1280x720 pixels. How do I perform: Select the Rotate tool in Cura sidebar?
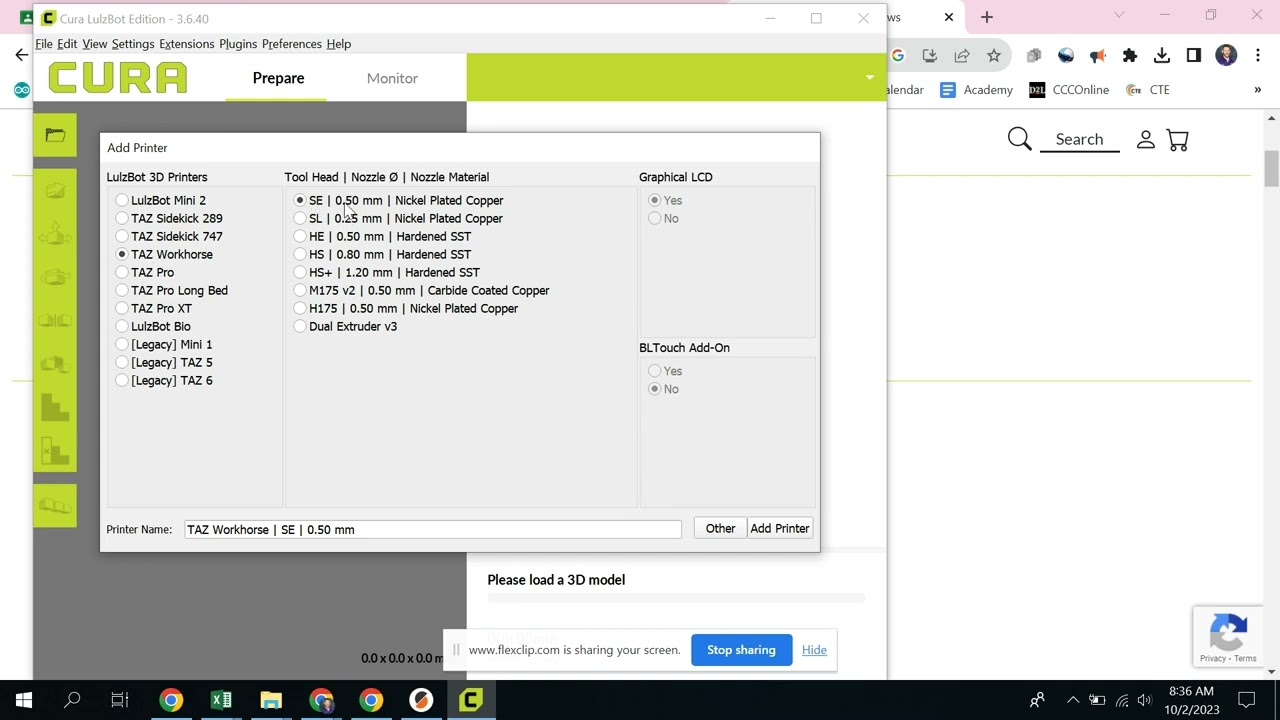55,277
